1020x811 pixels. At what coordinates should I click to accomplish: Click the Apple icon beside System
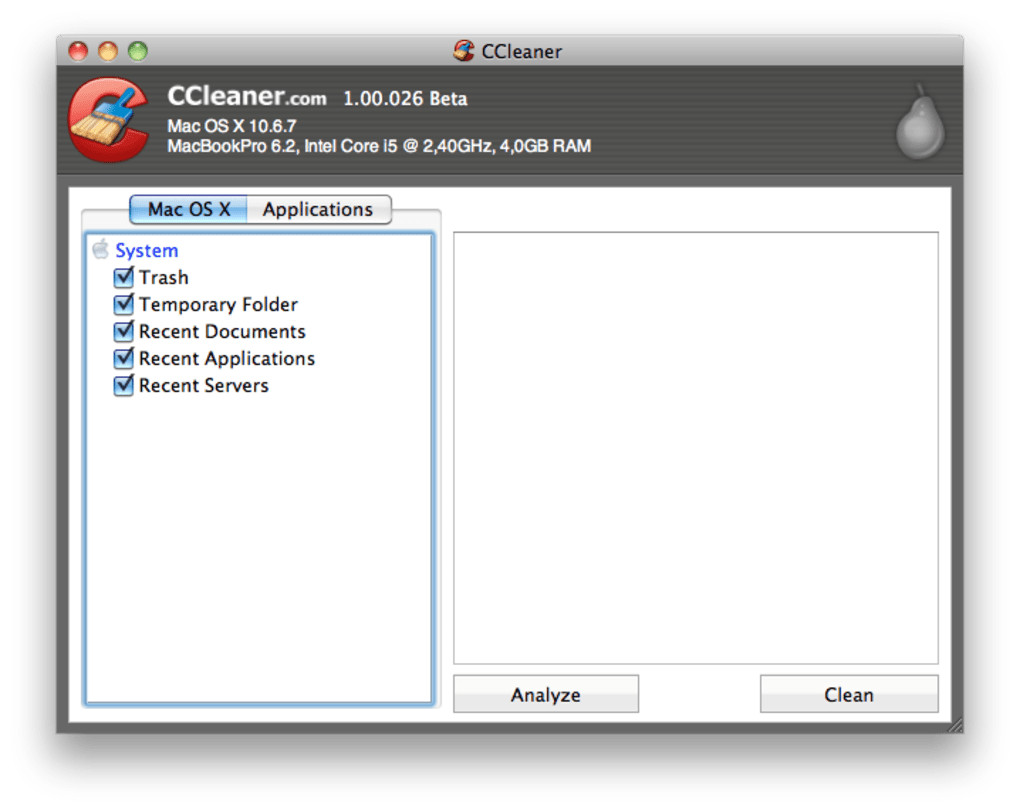(x=101, y=249)
